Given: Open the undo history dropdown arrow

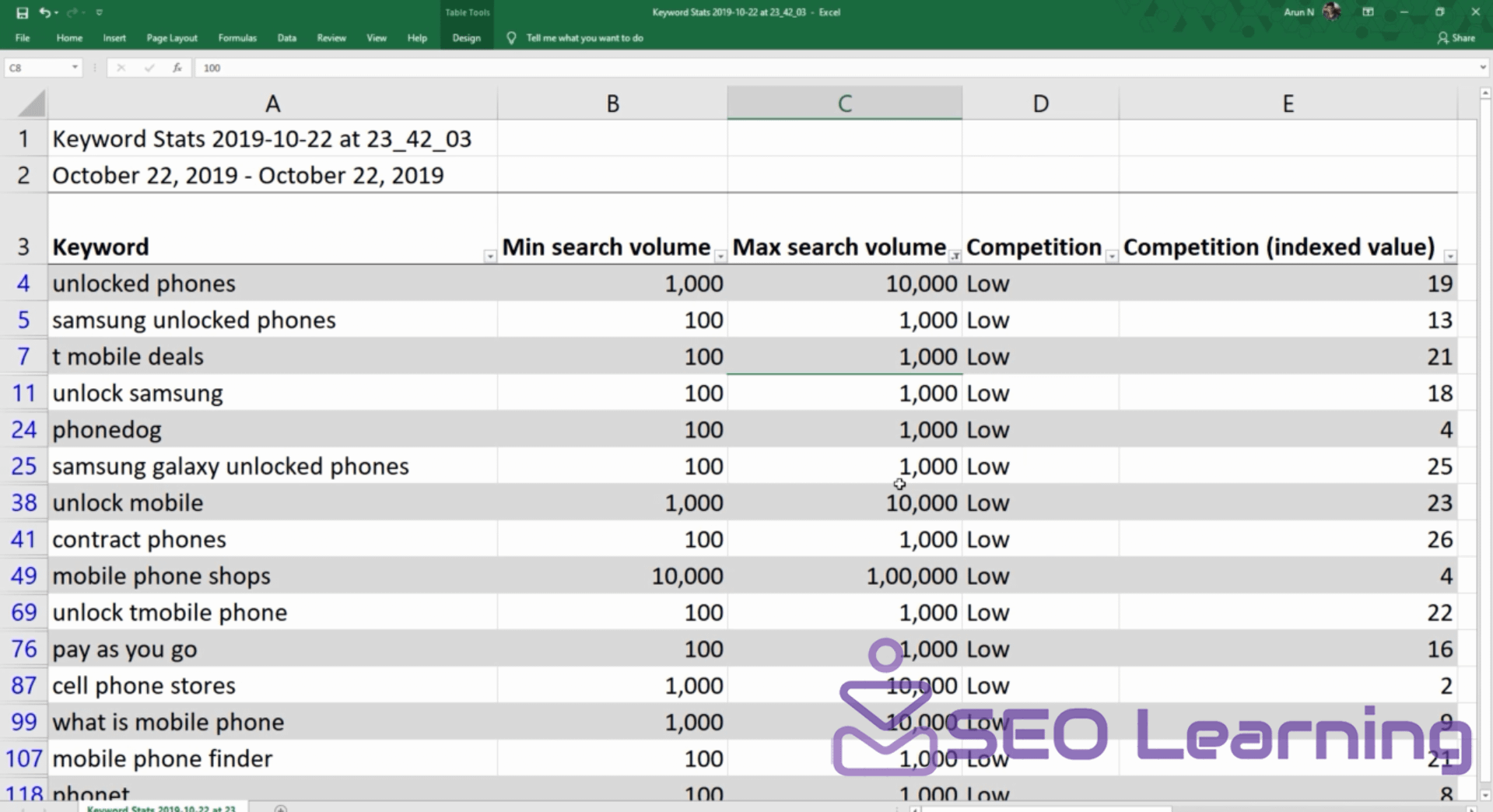Looking at the screenshot, I should tap(56, 13).
